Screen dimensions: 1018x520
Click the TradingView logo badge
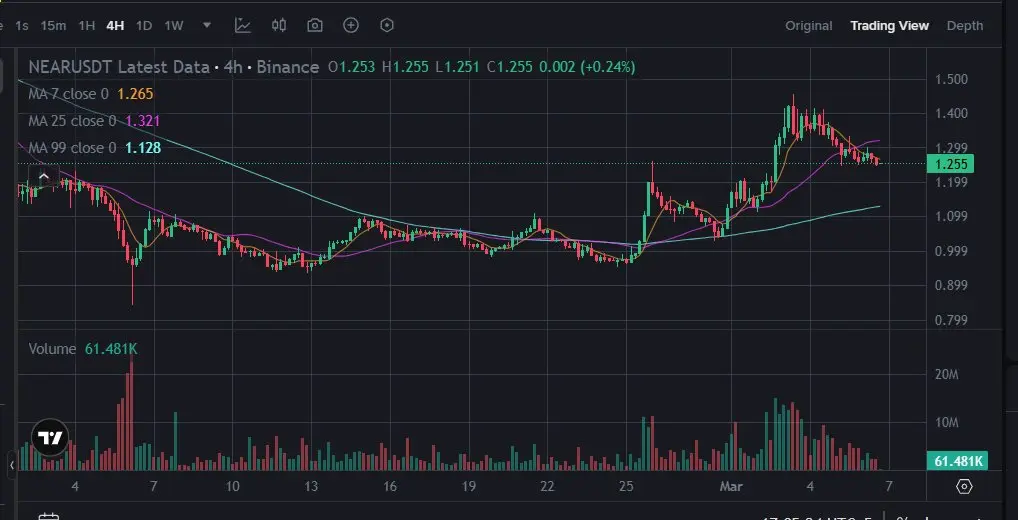tap(50, 438)
